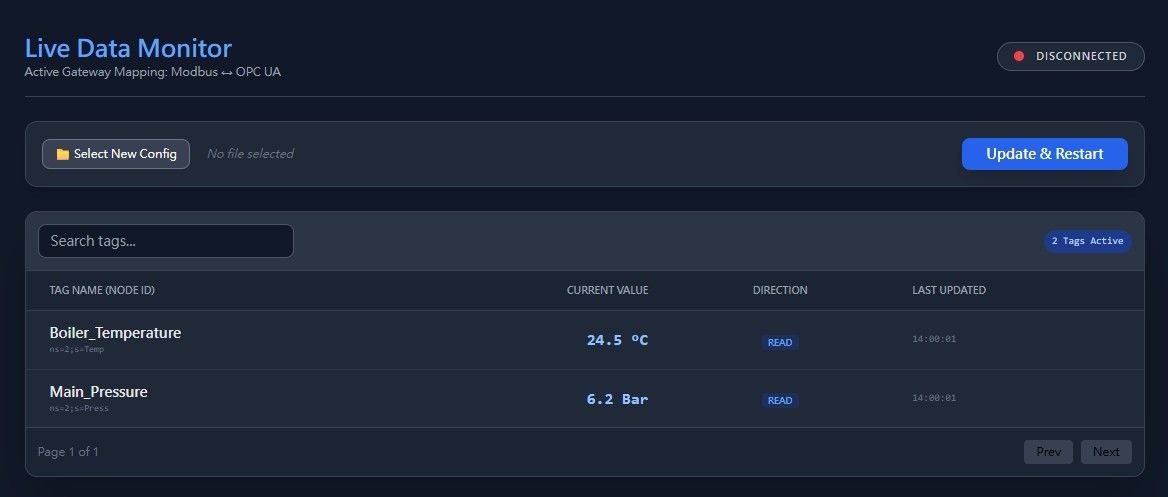Click the READ badge for Main_Pressure
The width and height of the screenshot is (1168, 497).
(x=780, y=400)
